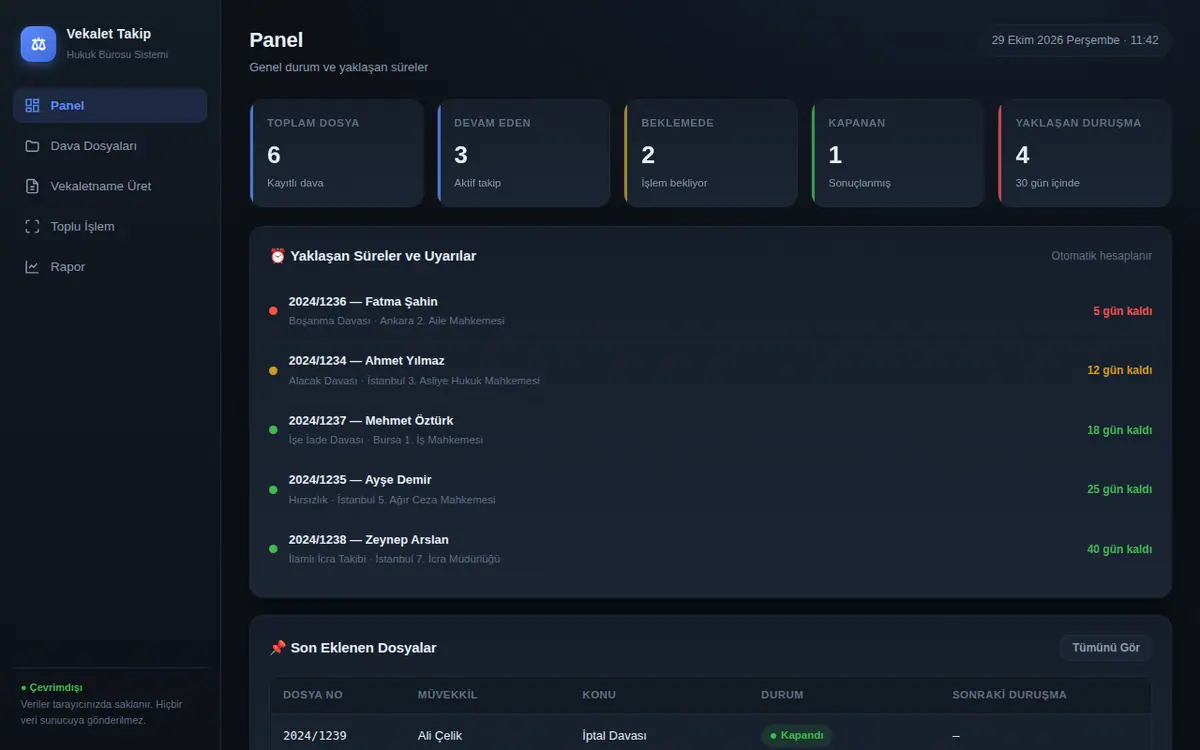
Task: Click the Rapor chart icon
Action: tap(32, 267)
